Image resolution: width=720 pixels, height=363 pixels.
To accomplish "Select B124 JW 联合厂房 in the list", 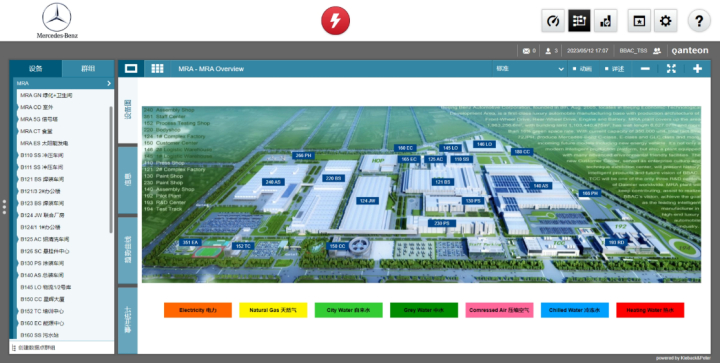I will 42,215.
